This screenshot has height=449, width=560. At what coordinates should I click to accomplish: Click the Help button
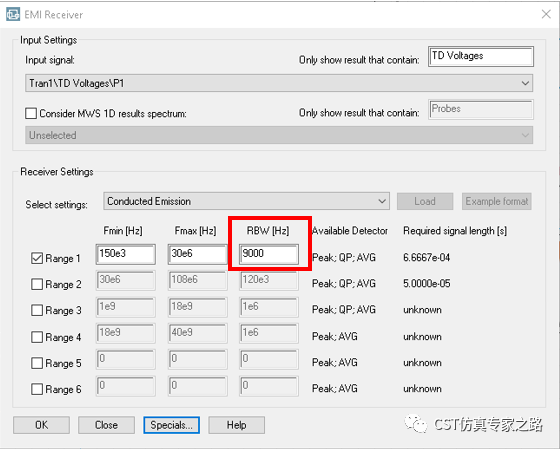236,425
